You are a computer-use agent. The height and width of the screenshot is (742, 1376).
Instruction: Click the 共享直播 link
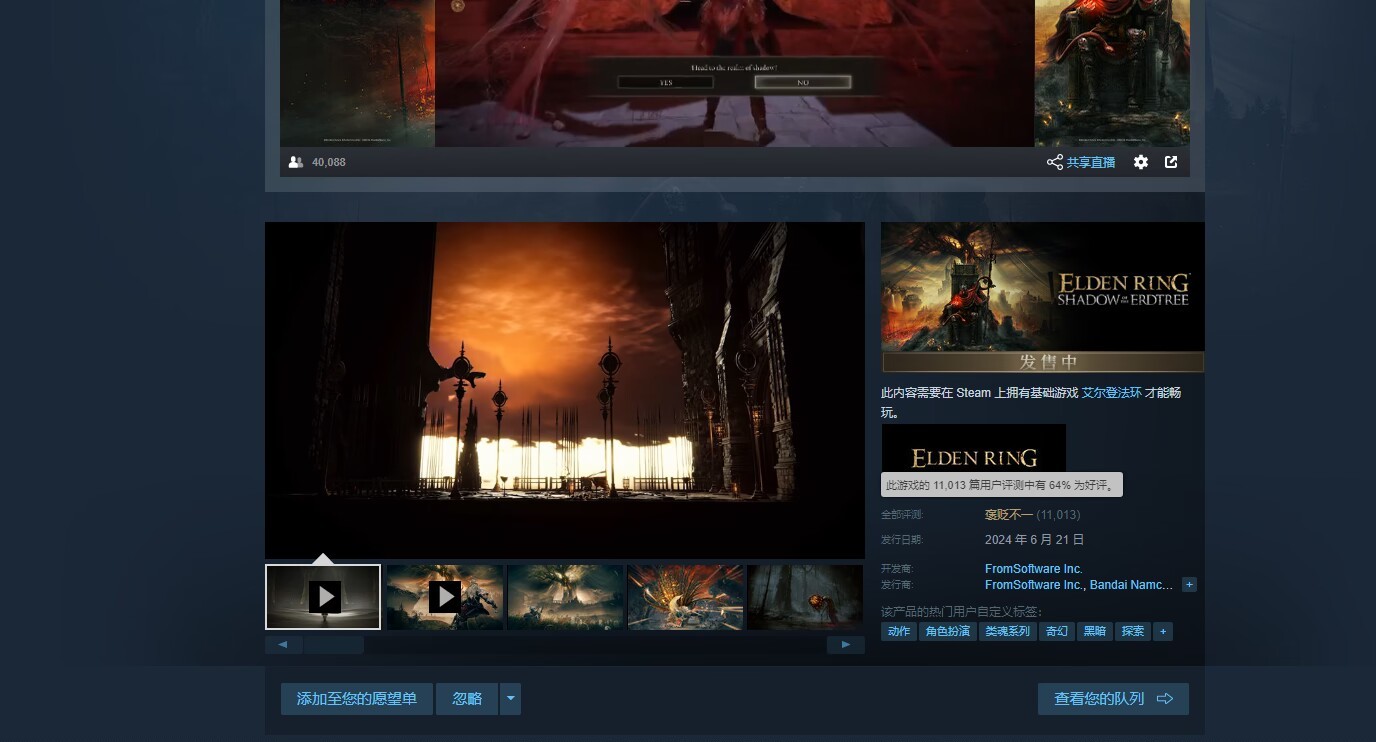tap(1090, 162)
